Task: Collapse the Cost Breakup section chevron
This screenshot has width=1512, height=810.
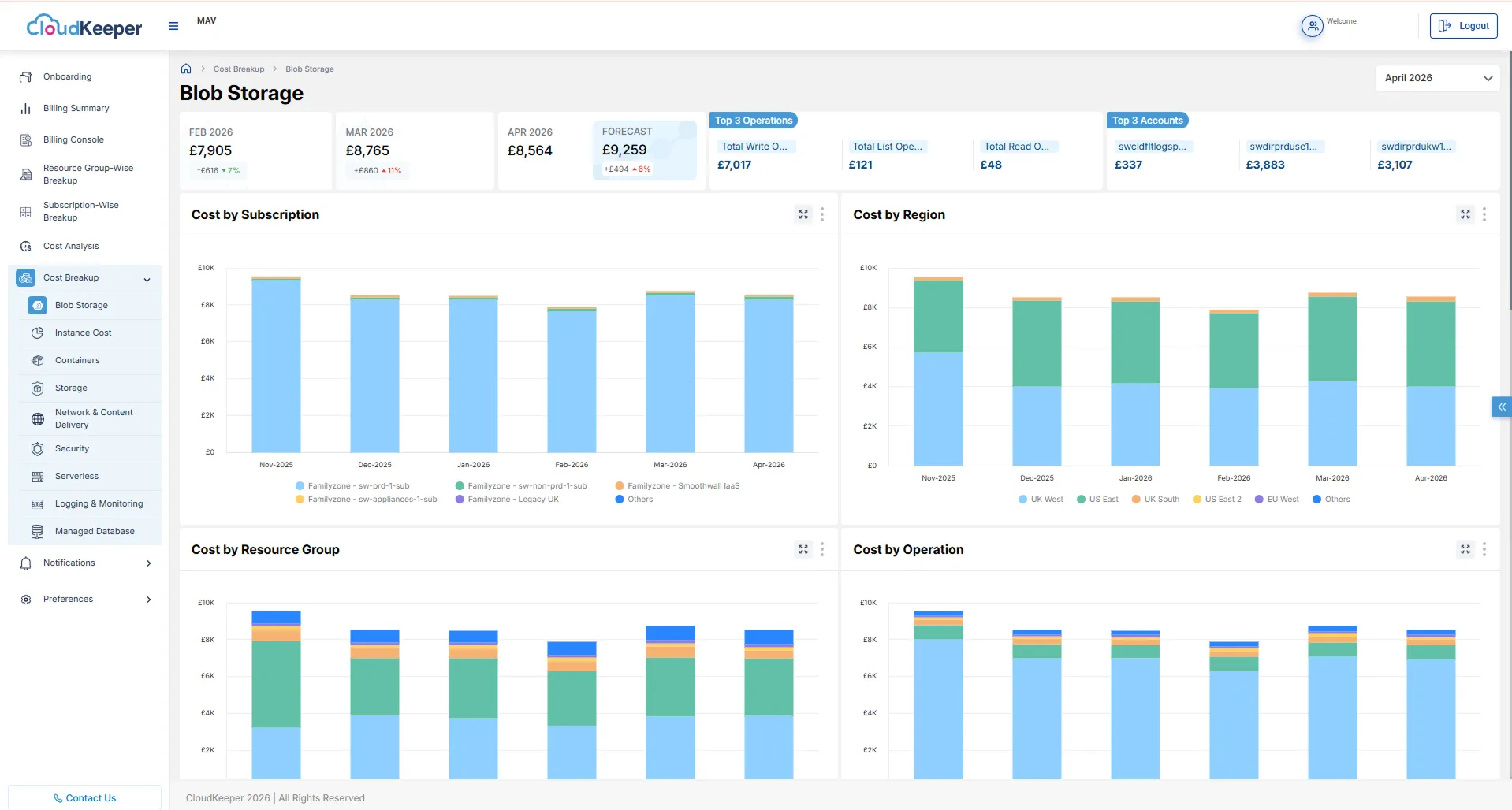Action: coord(147,279)
